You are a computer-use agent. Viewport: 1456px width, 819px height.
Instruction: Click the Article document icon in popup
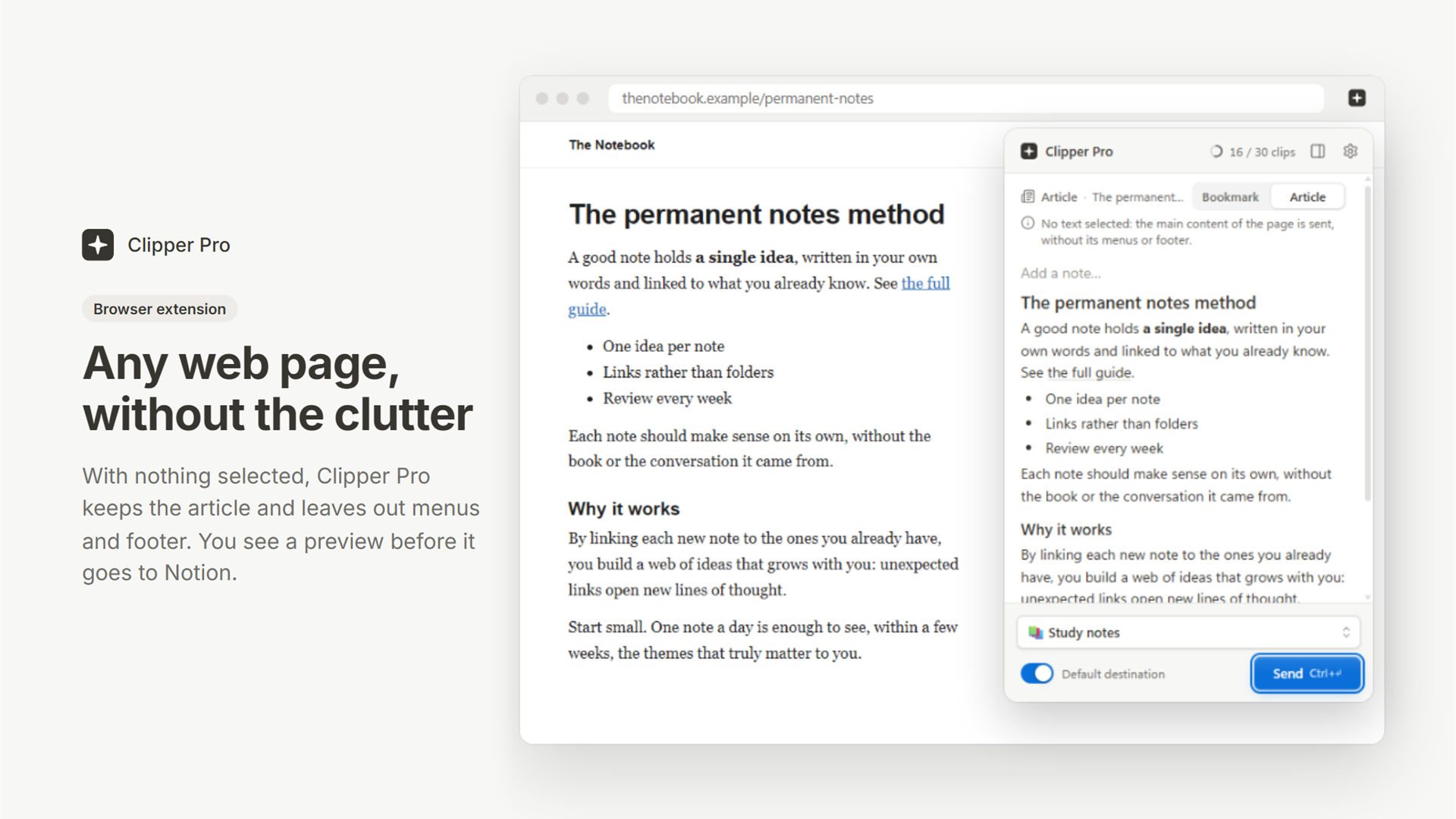1028,196
